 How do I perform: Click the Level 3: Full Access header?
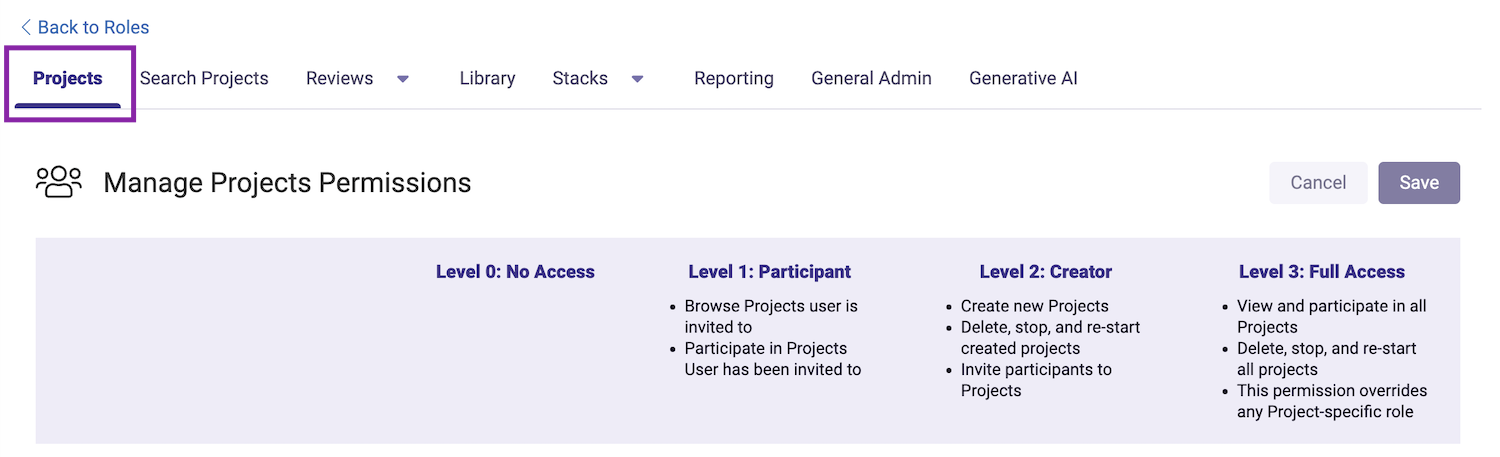click(x=1322, y=272)
